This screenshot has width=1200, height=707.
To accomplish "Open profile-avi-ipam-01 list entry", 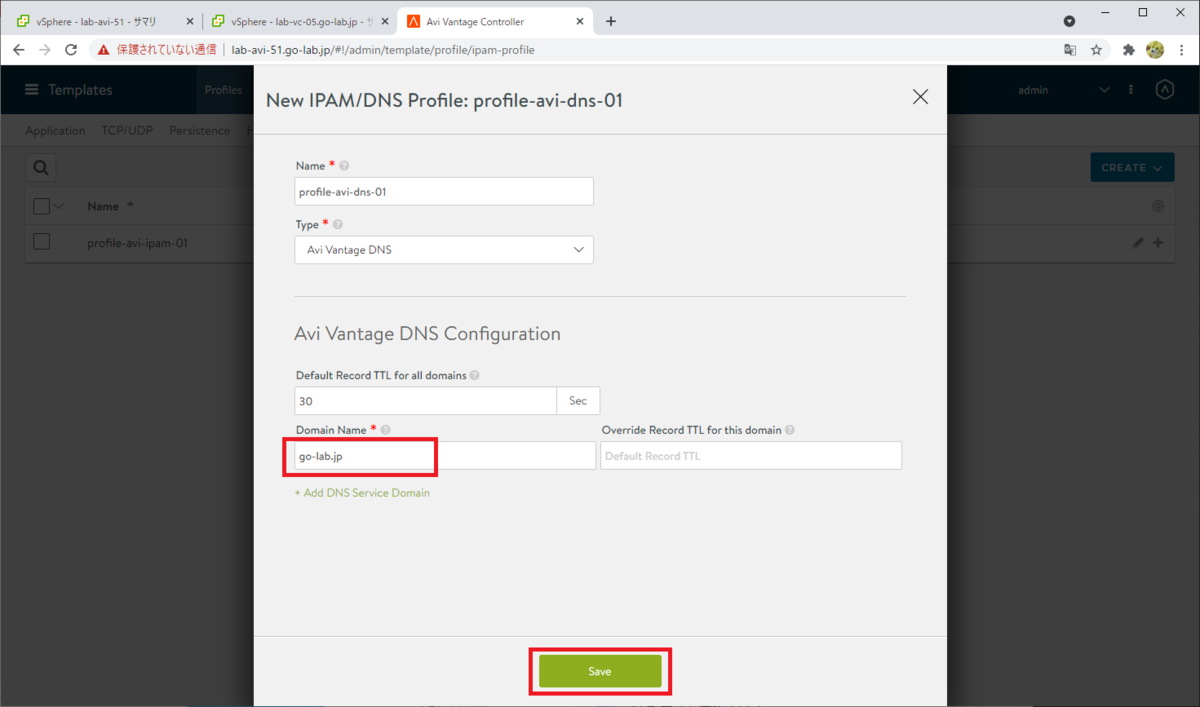I will [138, 243].
